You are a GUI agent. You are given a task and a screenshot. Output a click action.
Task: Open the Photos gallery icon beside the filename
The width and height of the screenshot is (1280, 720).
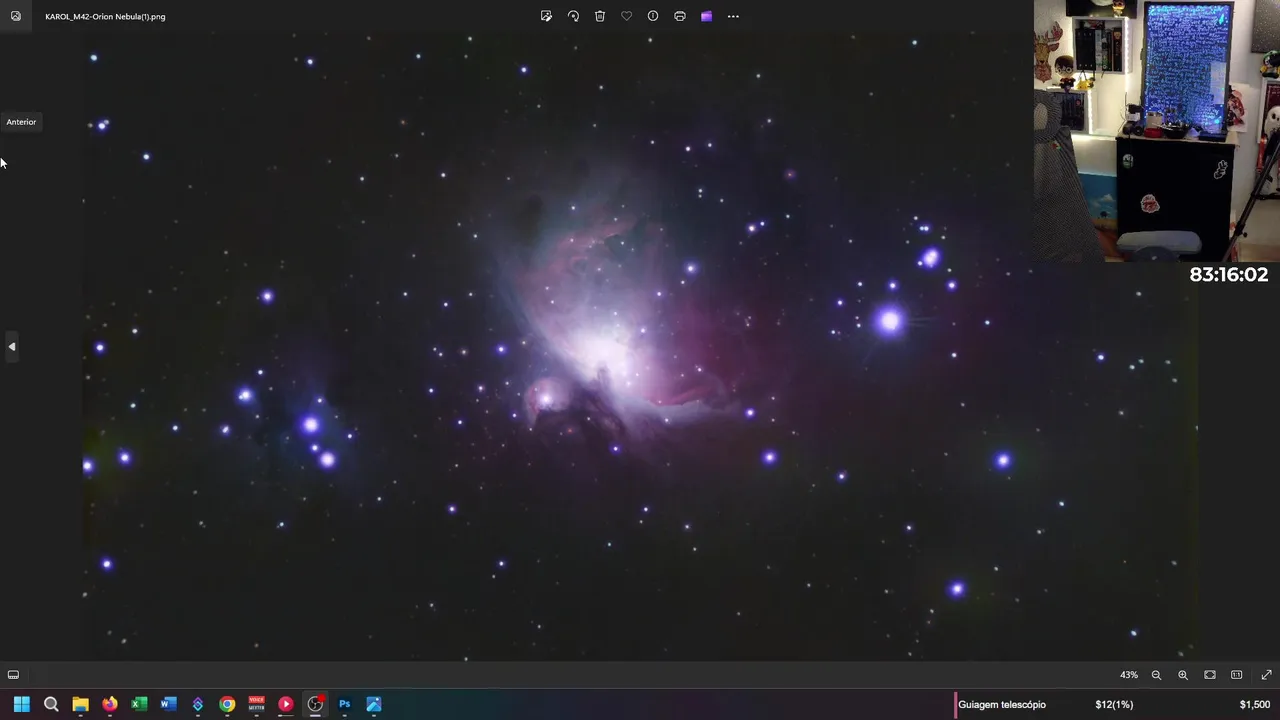click(15, 16)
